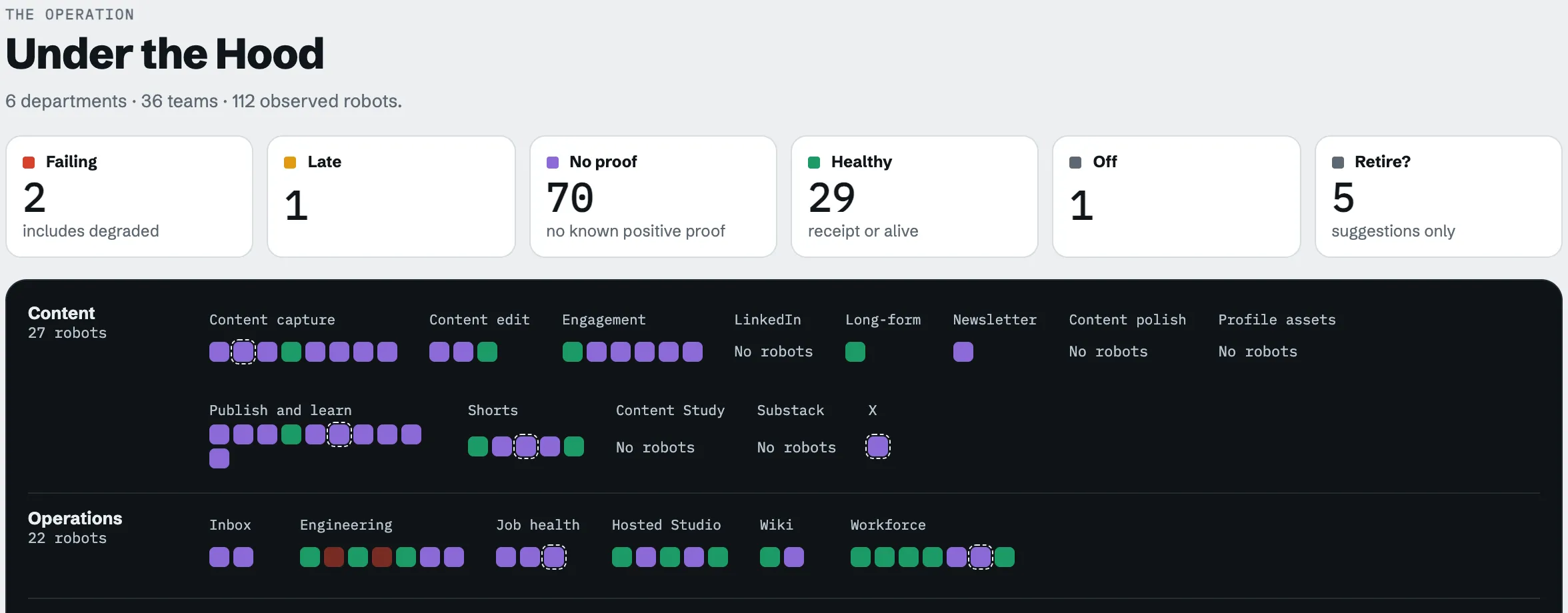Click the first green robot square in Engineering
Viewport: 1568px width, 613px height.
[x=310, y=557]
